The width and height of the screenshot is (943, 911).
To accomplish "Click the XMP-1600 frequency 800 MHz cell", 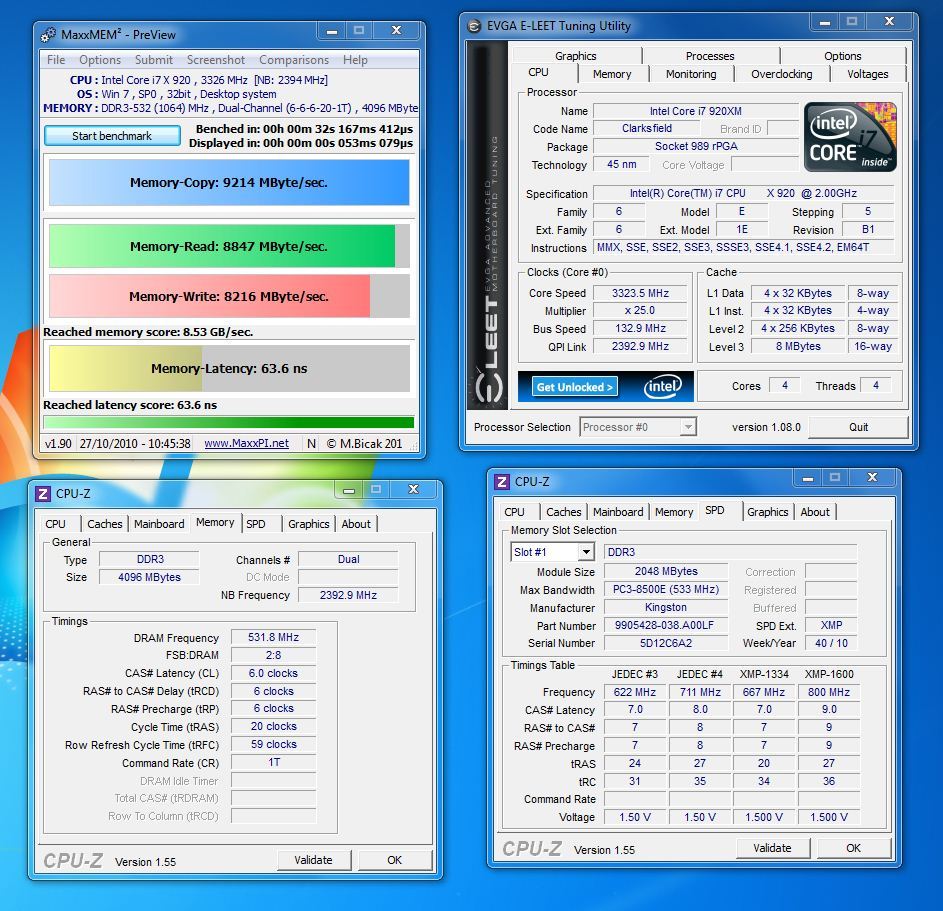I will coord(829,692).
